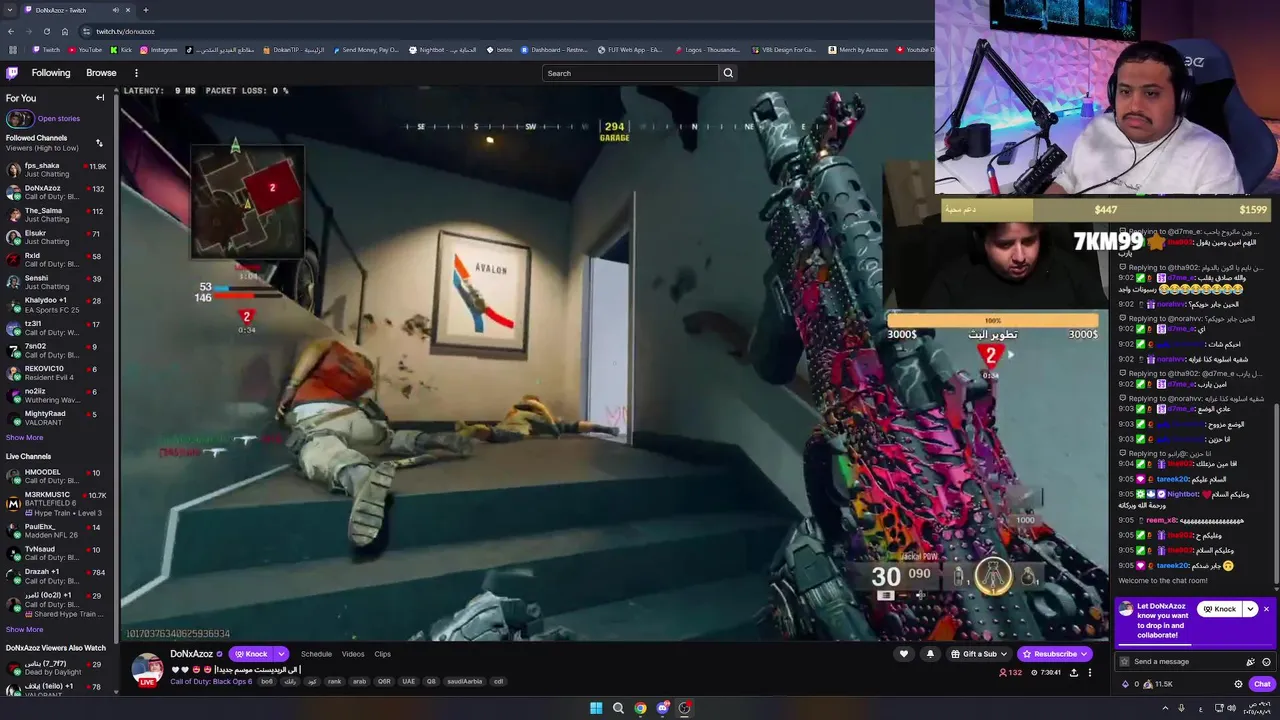Open fps_shaka channel in sidebar
The height and width of the screenshot is (720, 1280).
pos(56,169)
